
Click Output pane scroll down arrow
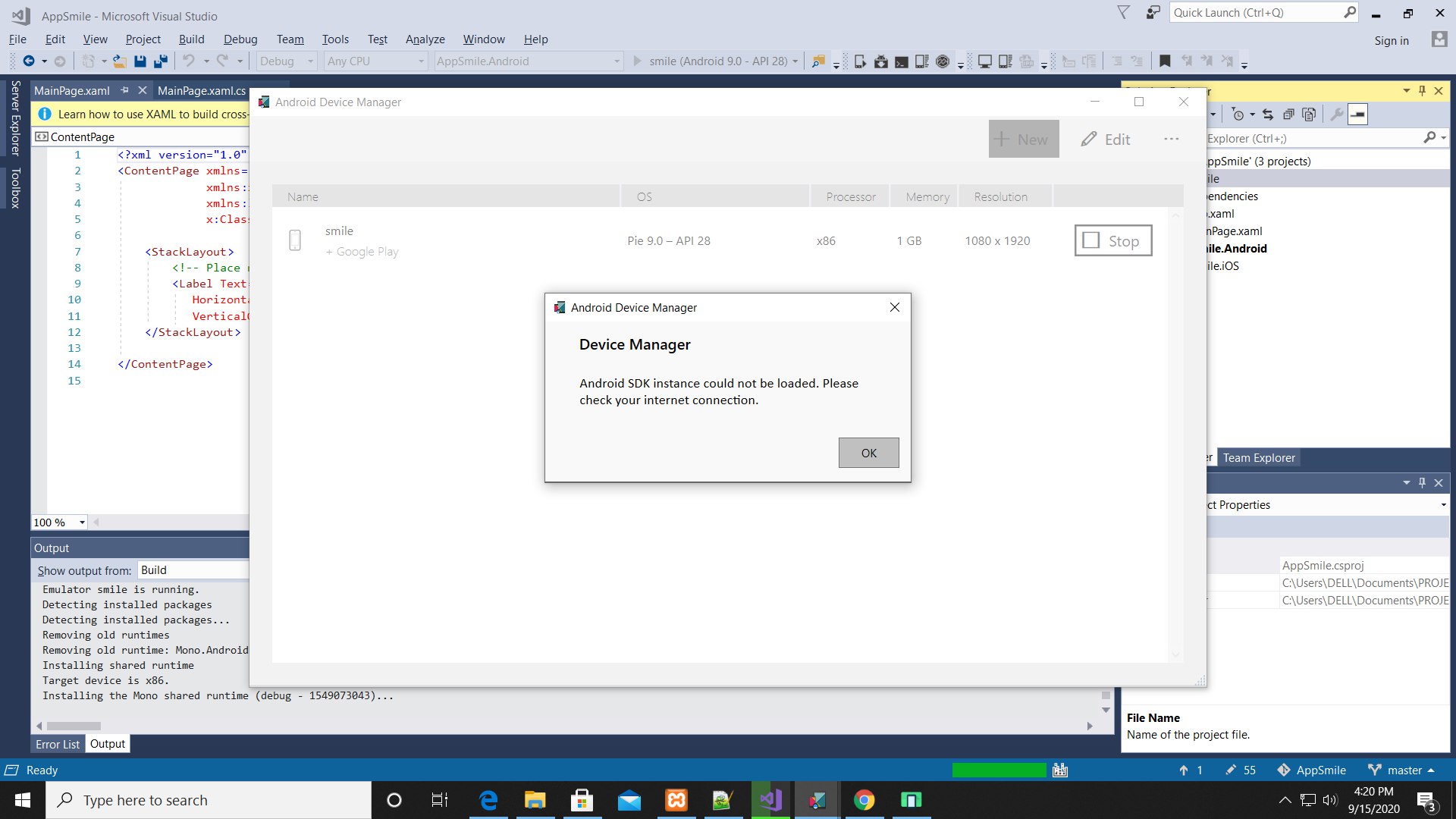1106,711
